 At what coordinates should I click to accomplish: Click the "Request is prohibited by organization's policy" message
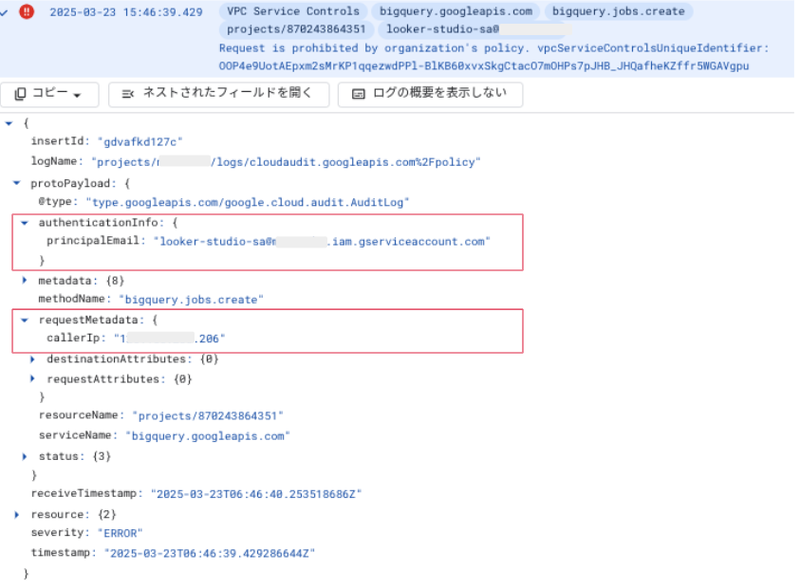click(373, 48)
